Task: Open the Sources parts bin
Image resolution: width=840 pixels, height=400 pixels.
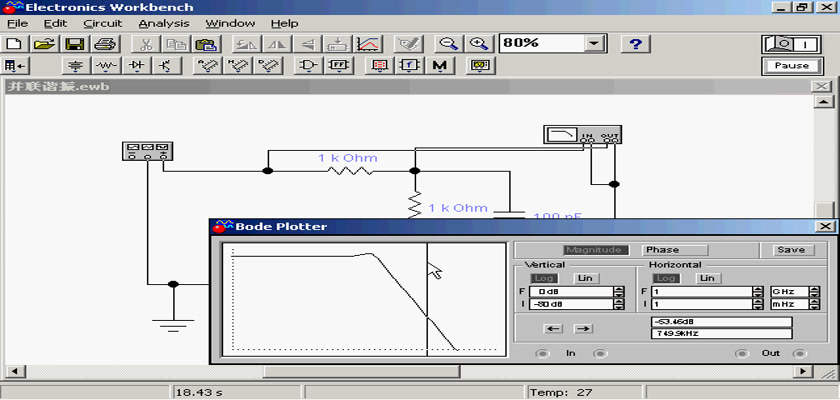Action: click(x=76, y=66)
